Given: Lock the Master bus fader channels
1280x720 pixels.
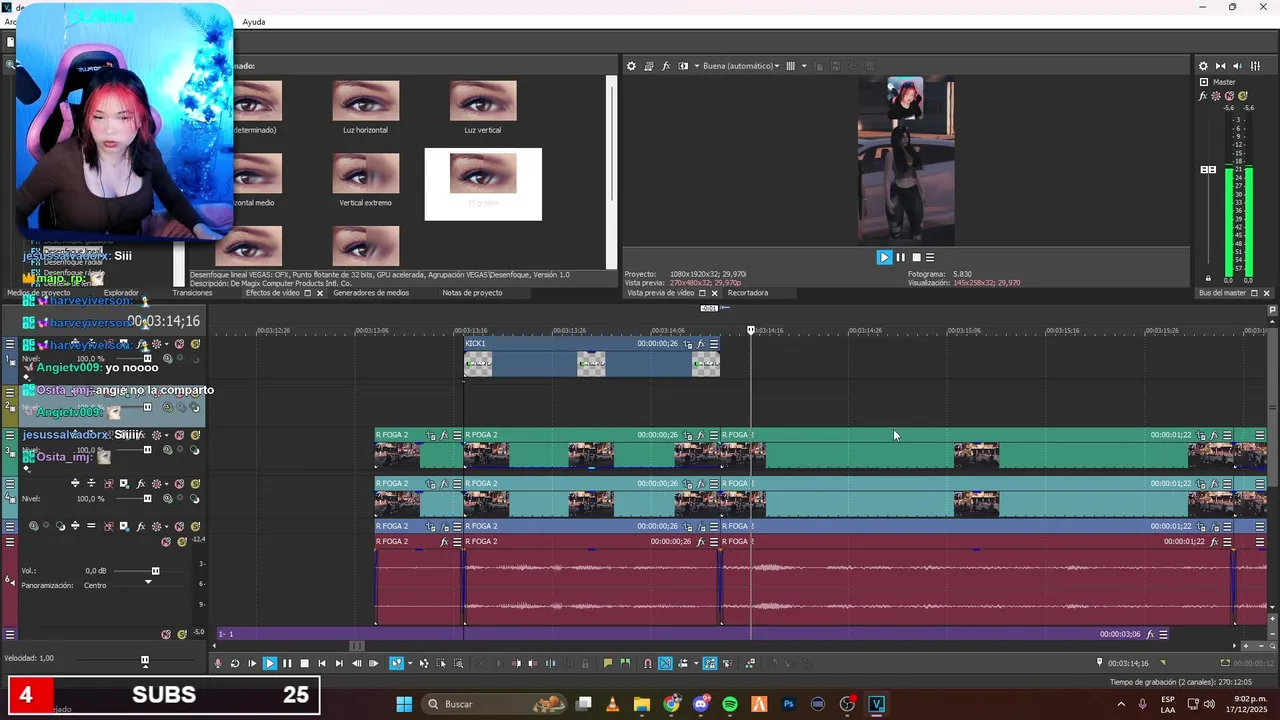Looking at the screenshot, I should pyautogui.click(x=1208, y=279).
